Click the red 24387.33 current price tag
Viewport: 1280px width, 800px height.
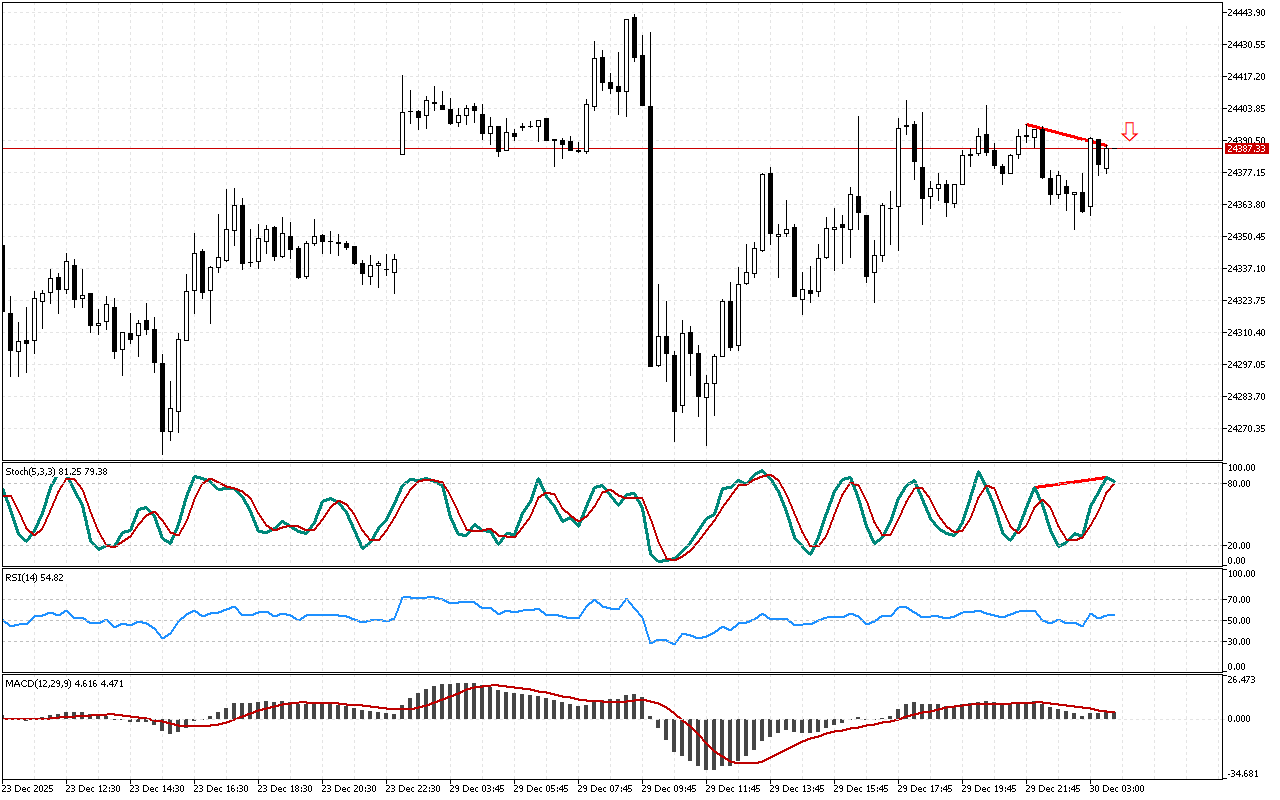pyautogui.click(x=1246, y=149)
